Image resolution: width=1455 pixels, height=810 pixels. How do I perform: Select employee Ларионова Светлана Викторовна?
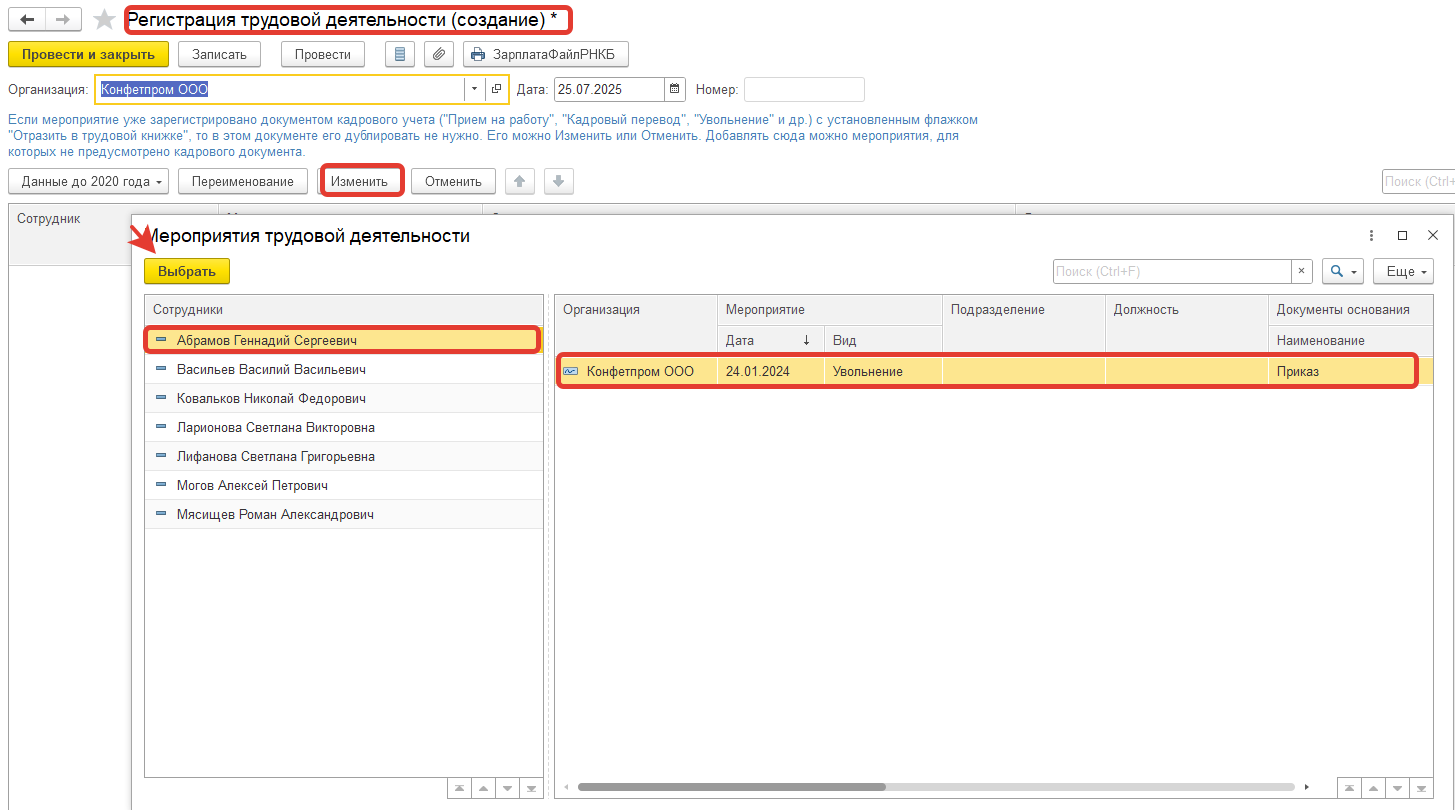point(275,427)
